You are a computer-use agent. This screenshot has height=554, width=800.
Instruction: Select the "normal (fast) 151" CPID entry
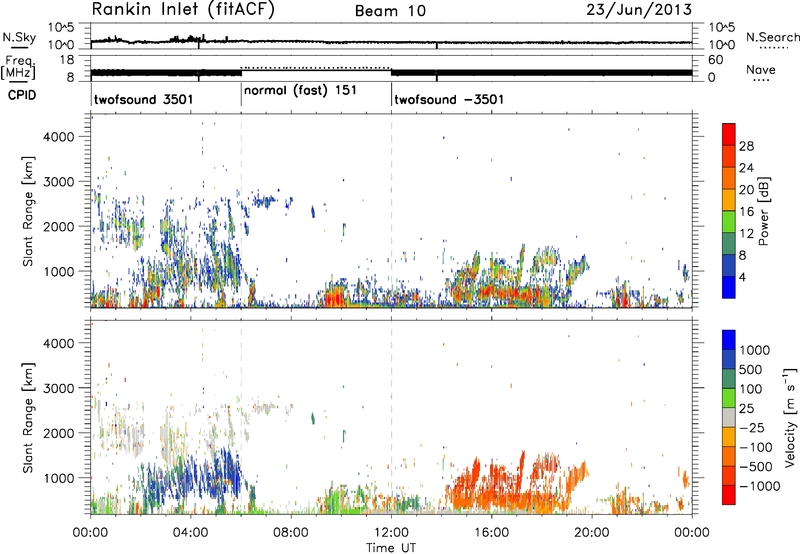300,91
